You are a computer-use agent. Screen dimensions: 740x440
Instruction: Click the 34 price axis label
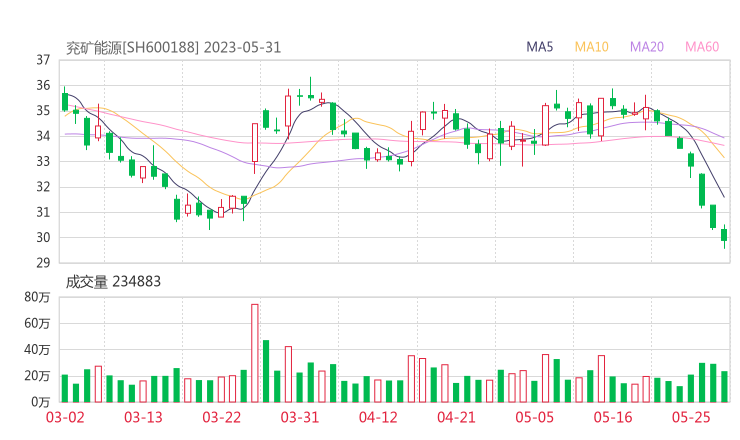pyautogui.click(x=43, y=136)
